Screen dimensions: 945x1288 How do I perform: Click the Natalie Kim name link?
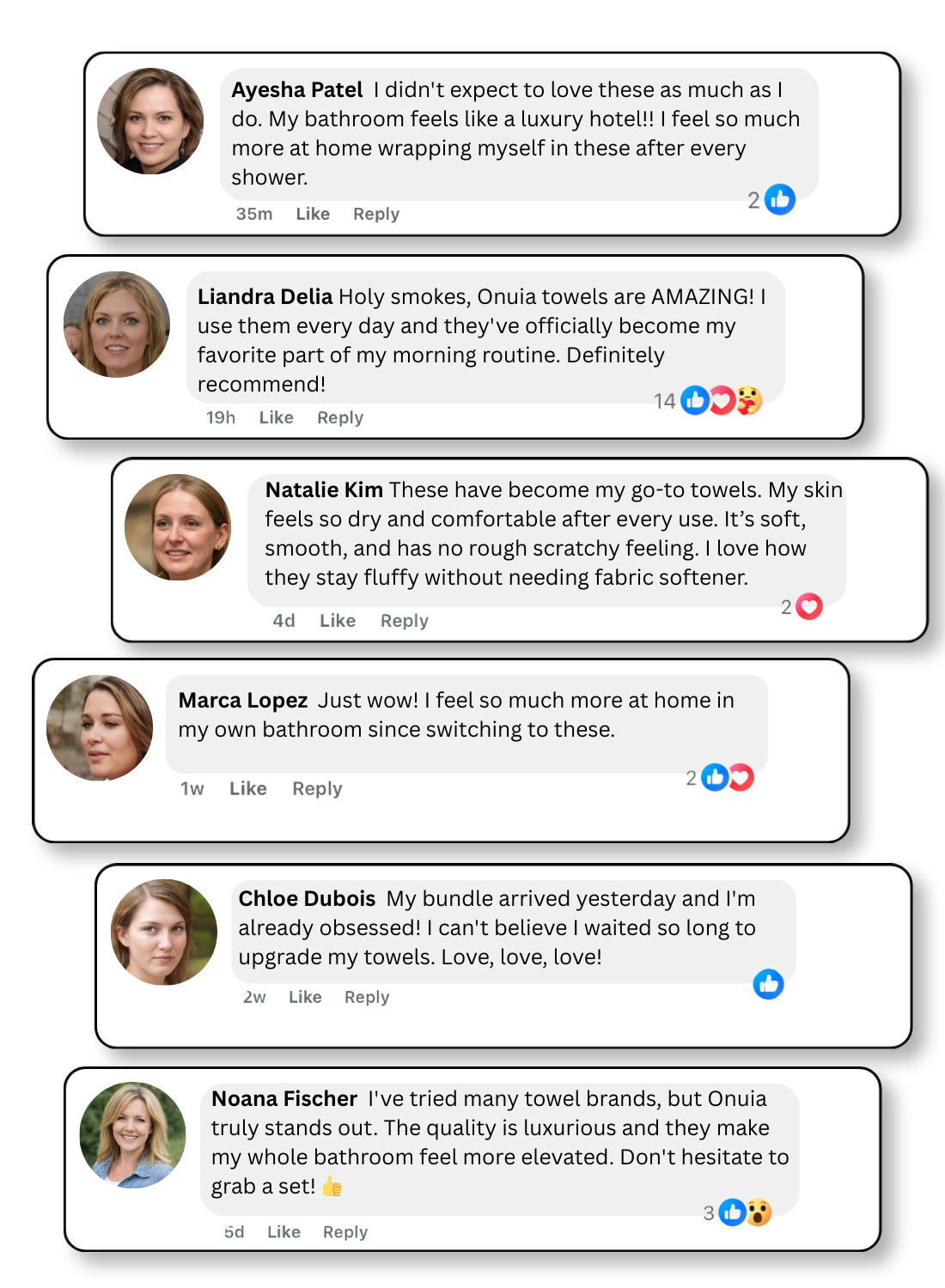click(x=324, y=489)
